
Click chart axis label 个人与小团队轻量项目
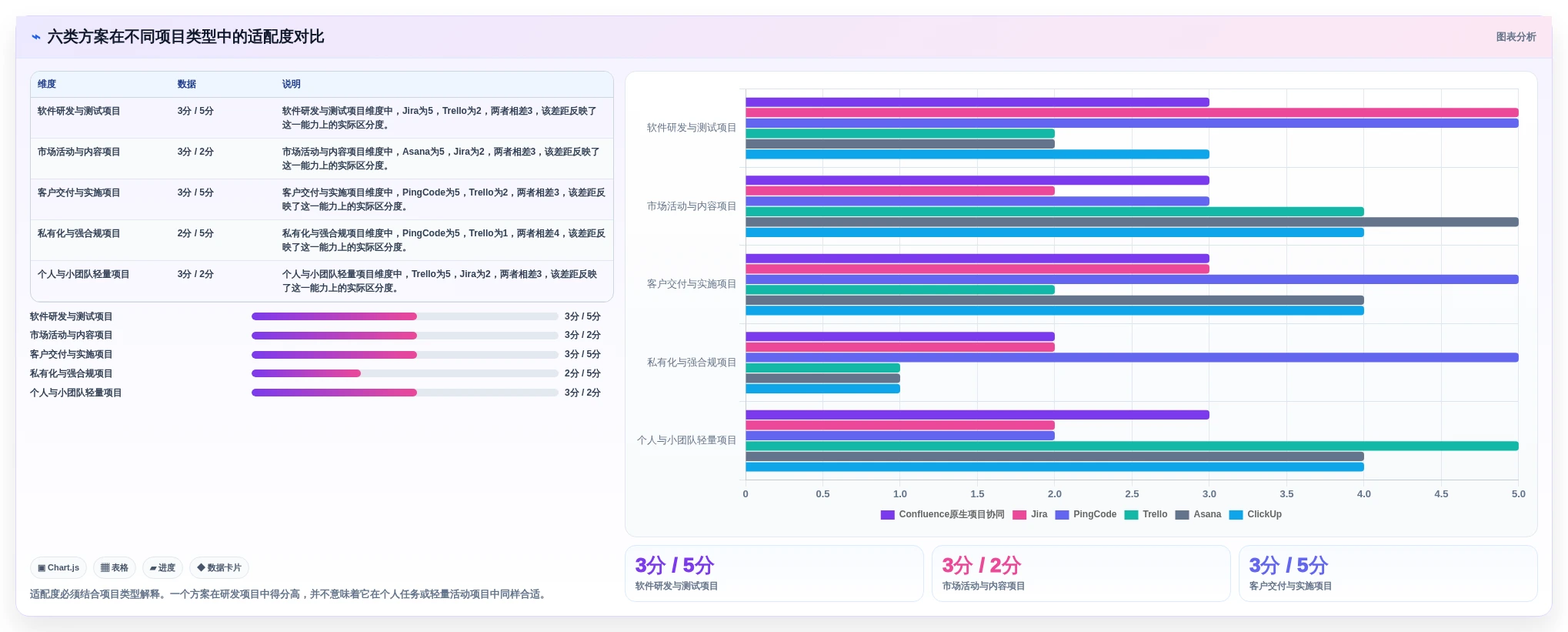tap(687, 440)
